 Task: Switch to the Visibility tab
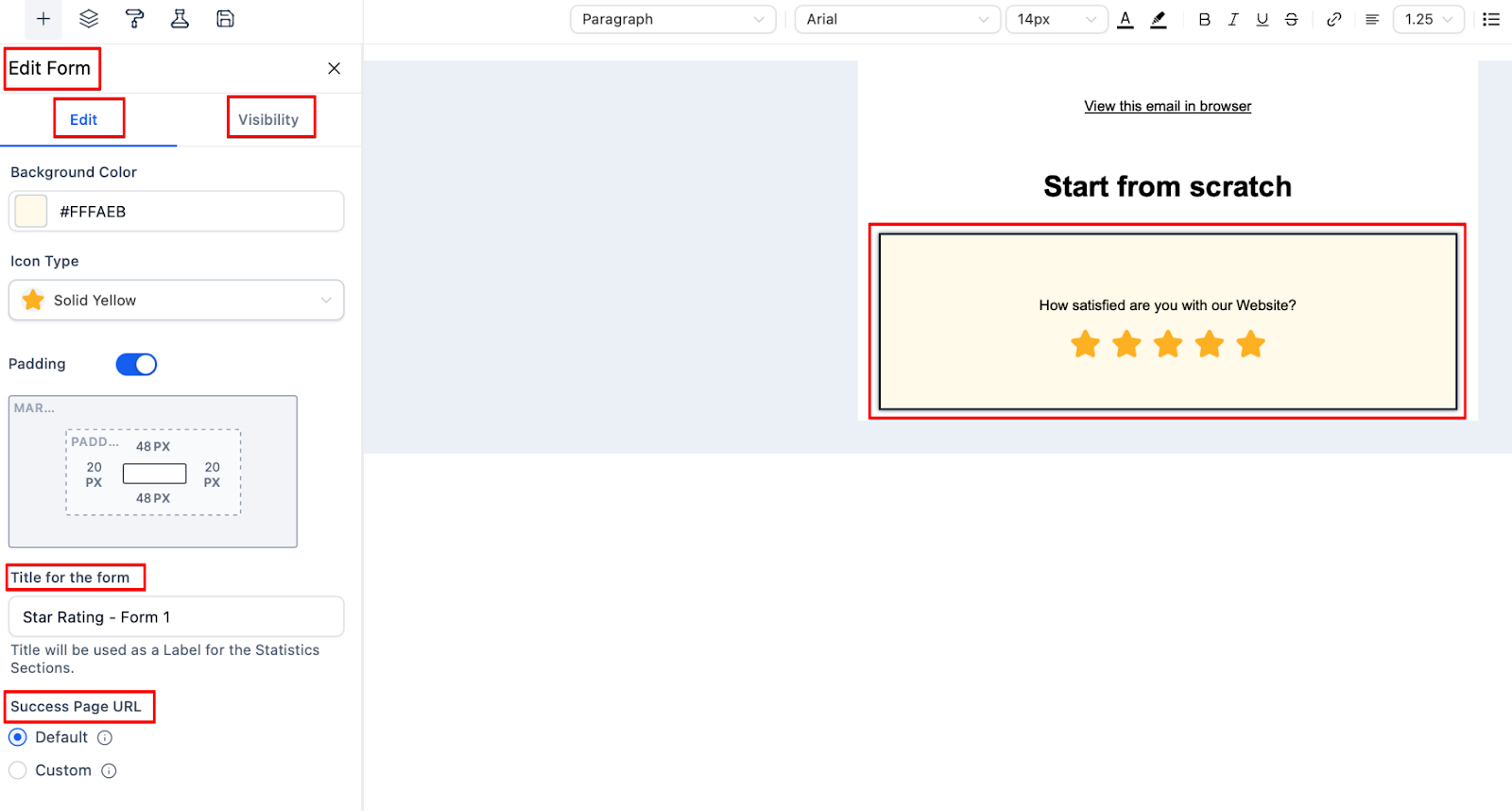(268, 120)
